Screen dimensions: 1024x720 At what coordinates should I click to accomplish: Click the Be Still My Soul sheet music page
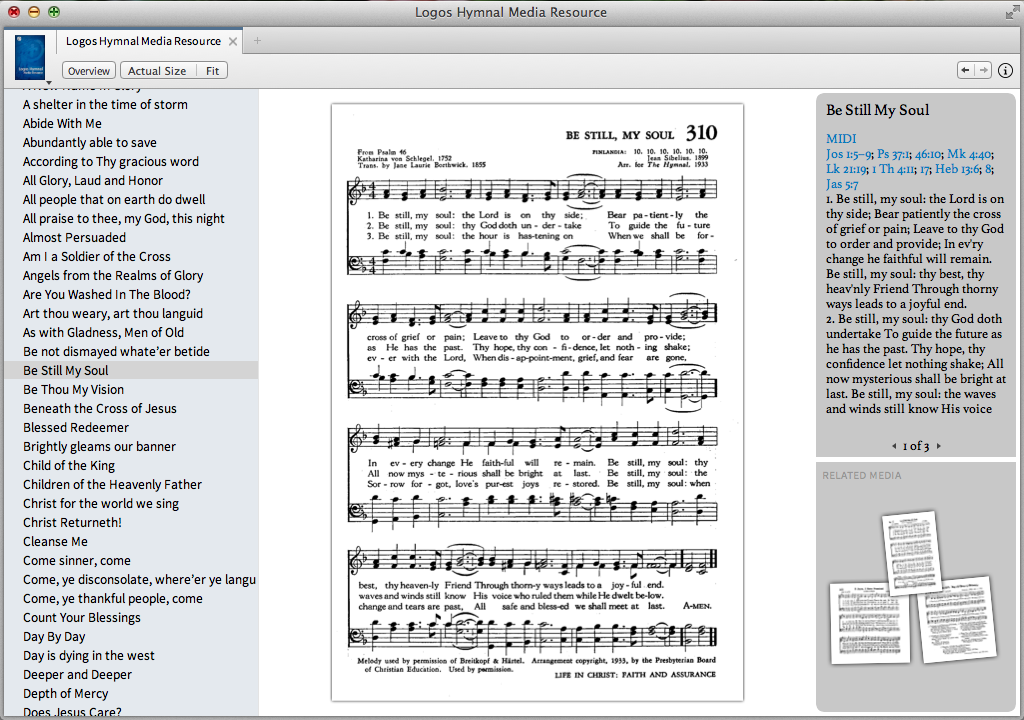coord(537,402)
